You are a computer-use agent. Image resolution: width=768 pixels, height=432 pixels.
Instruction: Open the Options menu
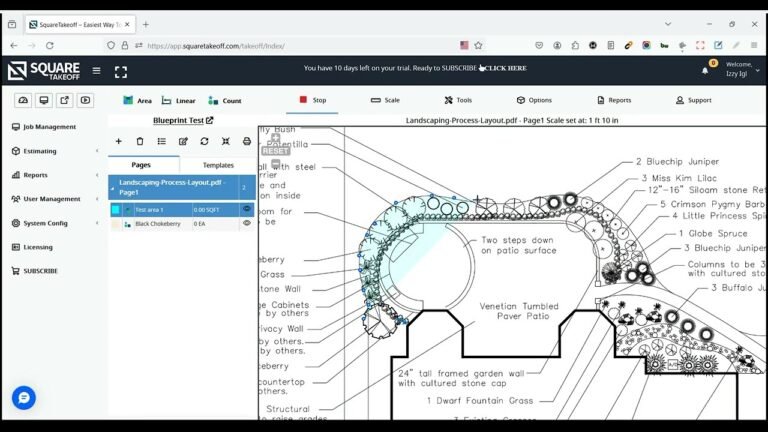click(x=534, y=100)
